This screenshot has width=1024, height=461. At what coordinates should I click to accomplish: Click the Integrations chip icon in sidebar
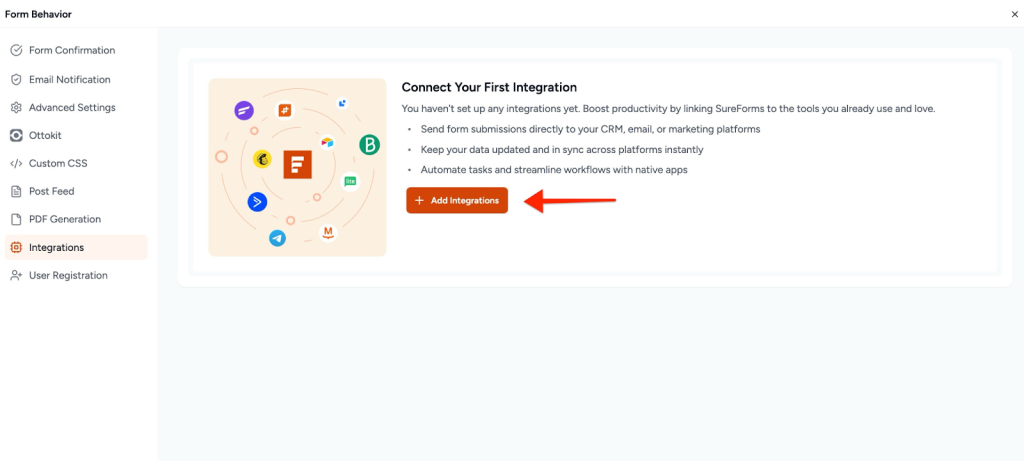[16, 247]
